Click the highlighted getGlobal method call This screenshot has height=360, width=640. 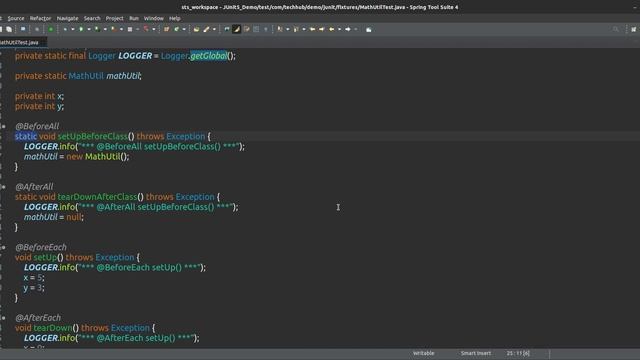click(x=209, y=56)
